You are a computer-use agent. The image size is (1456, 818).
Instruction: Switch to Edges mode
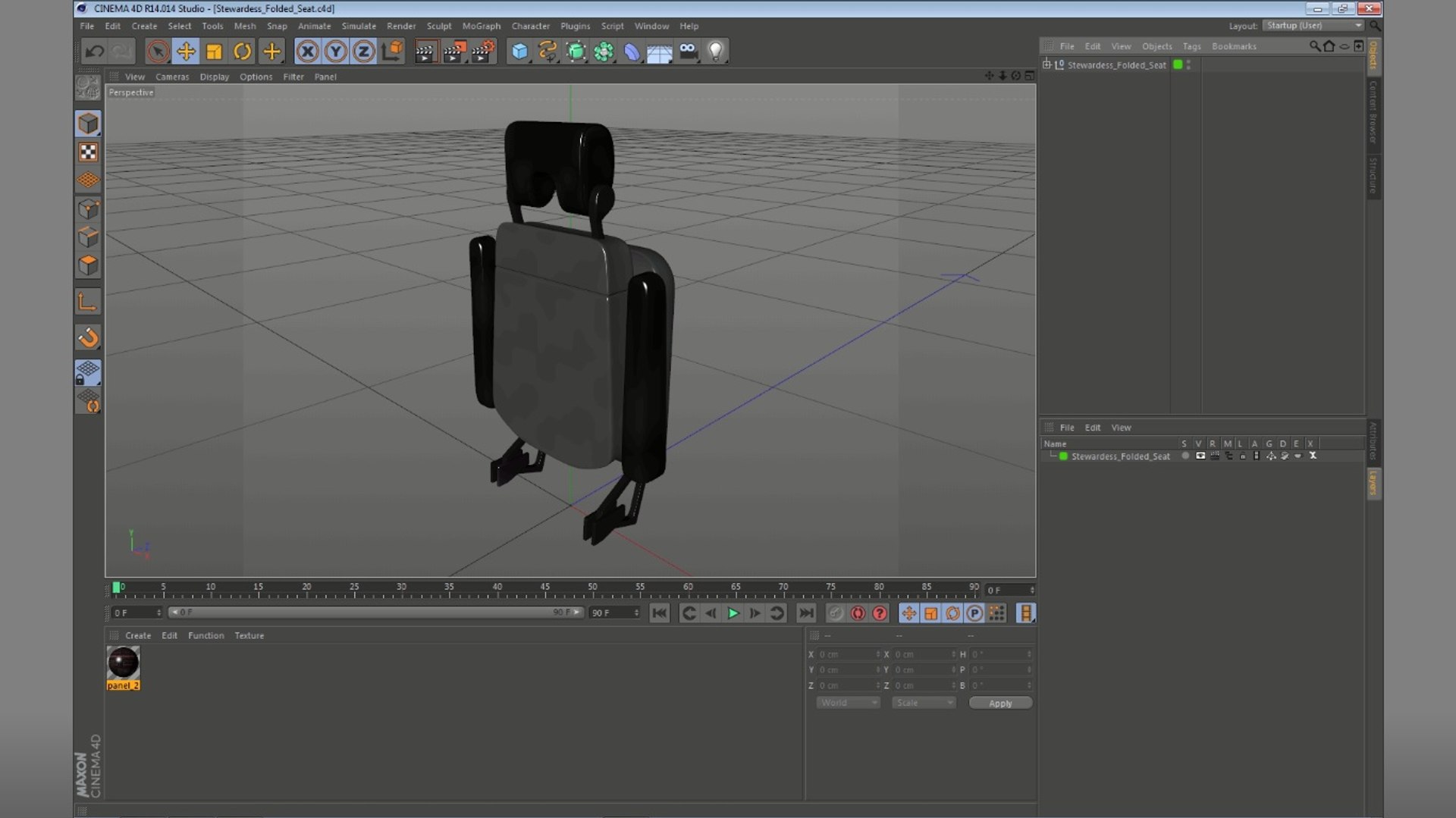click(x=88, y=237)
